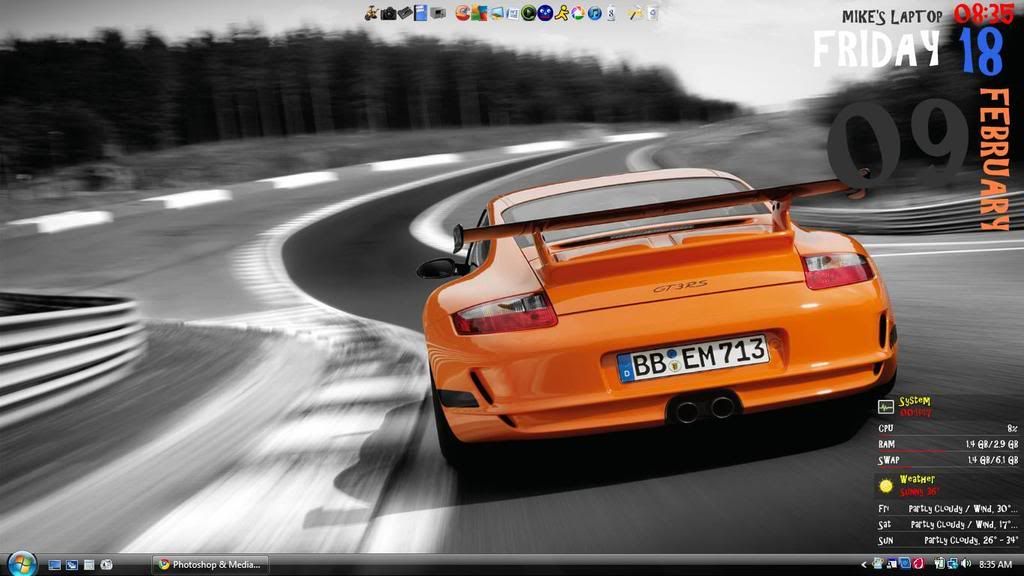Image resolution: width=1024 pixels, height=576 pixels.
Task: Launch the red circular swirl dock icon
Action: point(463,13)
